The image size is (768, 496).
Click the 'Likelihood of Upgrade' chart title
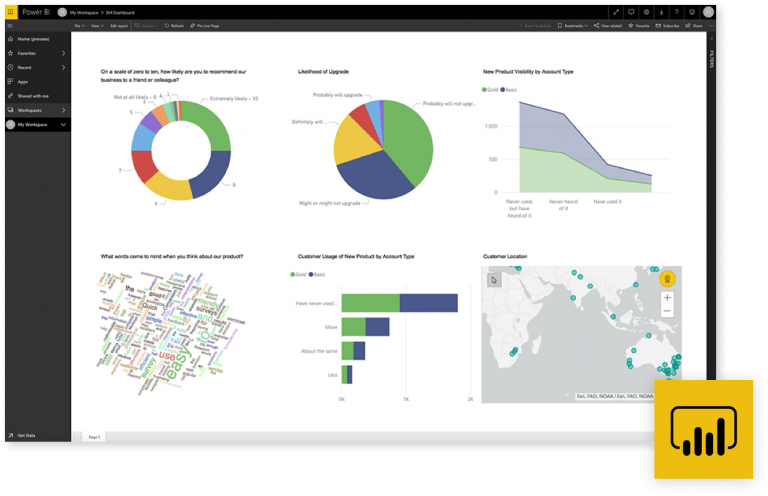[323, 71]
